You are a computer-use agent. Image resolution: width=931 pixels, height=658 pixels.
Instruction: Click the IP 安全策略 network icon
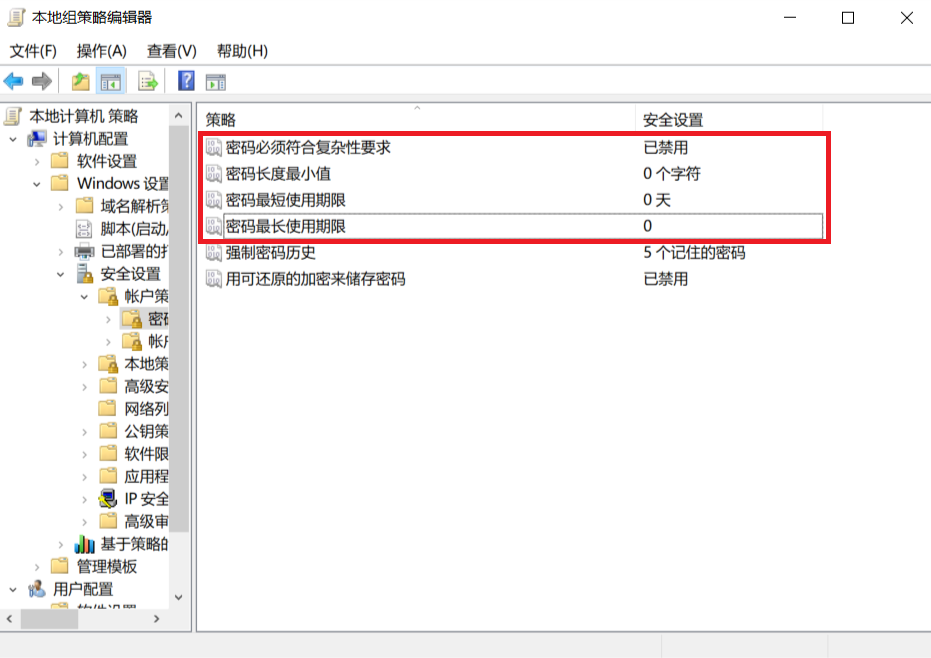[108, 499]
